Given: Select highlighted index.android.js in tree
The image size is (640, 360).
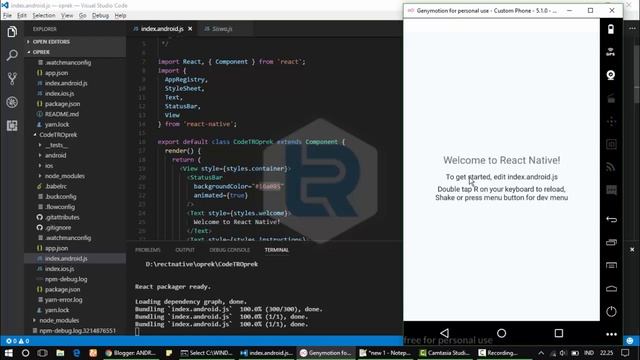Looking at the screenshot, I should 75,258.
